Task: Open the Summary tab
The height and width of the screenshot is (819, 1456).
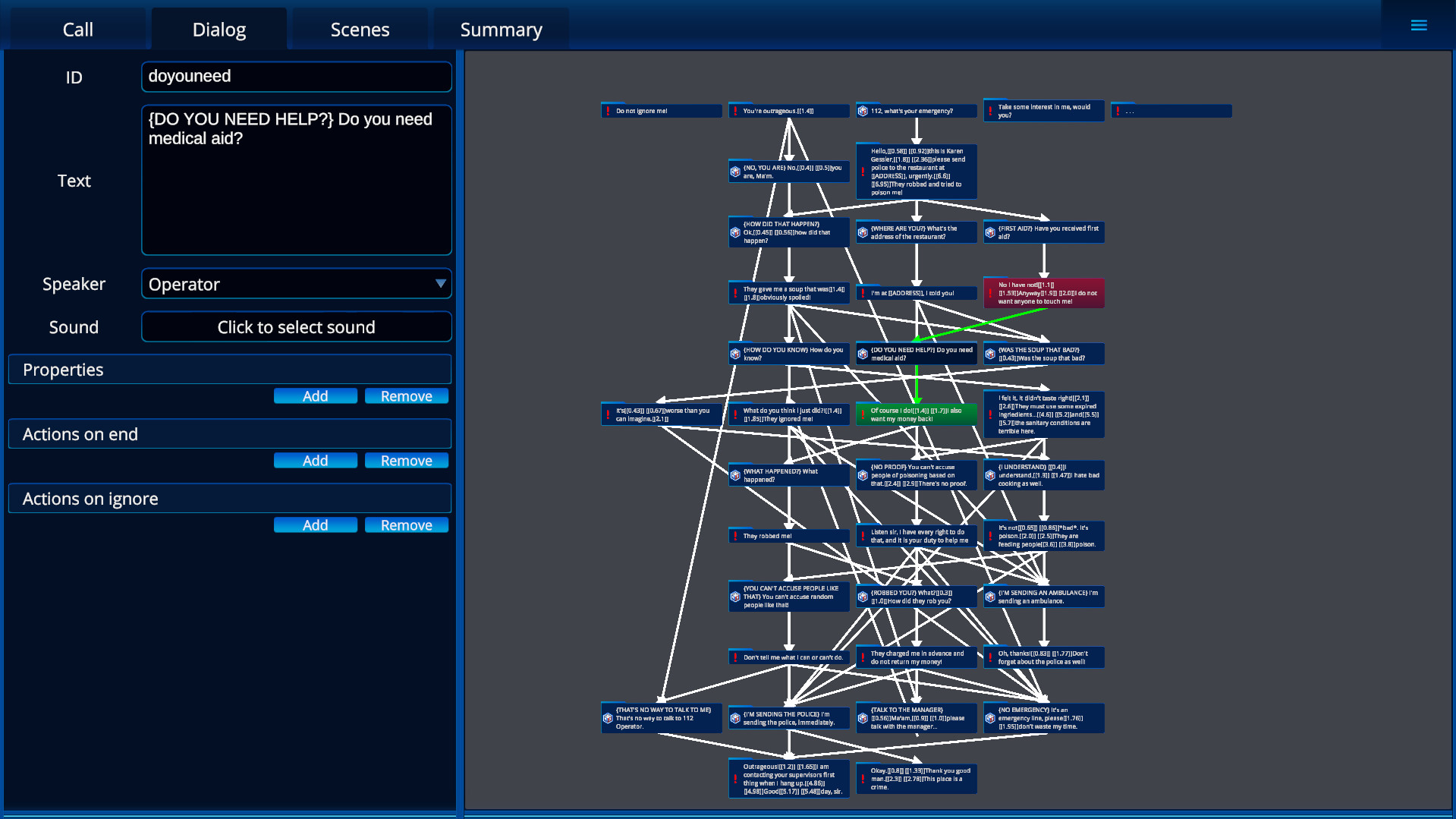Action: tap(501, 29)
